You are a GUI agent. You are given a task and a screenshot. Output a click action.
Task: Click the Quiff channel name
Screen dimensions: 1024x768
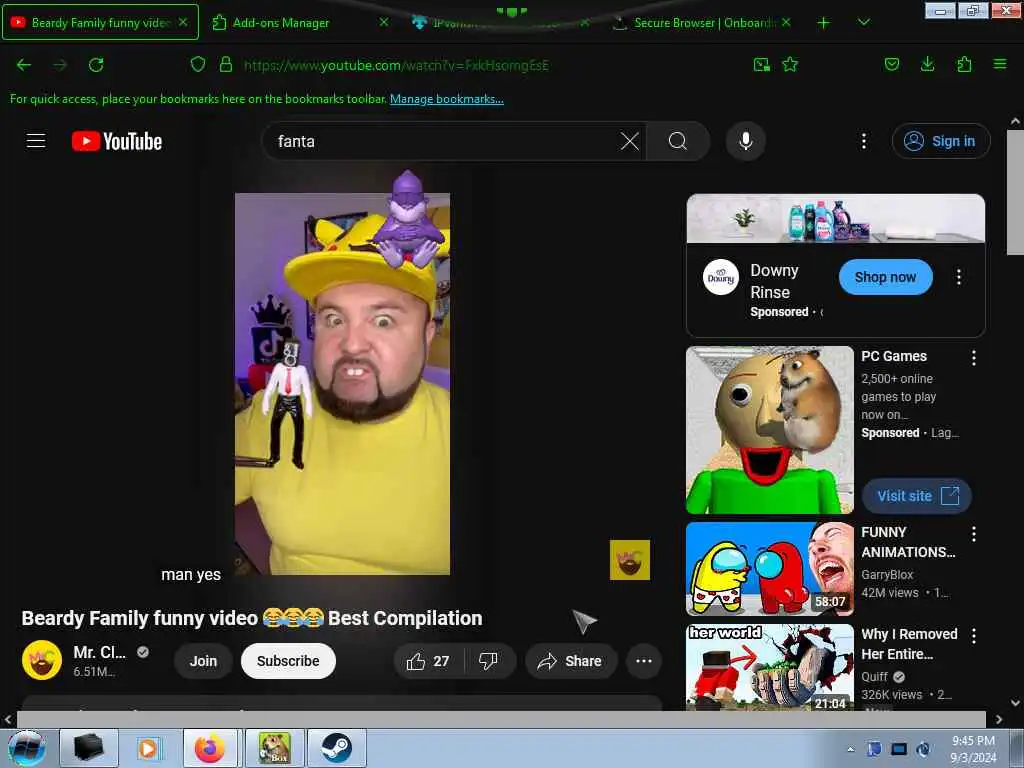pyautogui.click(x=874, y=677)
